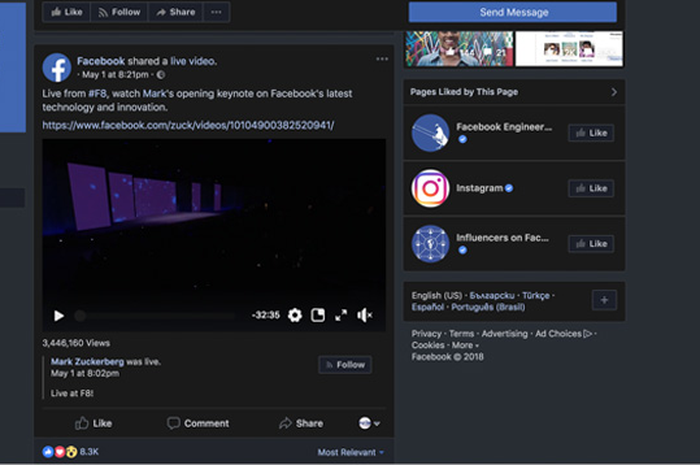This screenshot has width=700, height=465.
Task: Add another language with plus button
Action: click(604, 300)
